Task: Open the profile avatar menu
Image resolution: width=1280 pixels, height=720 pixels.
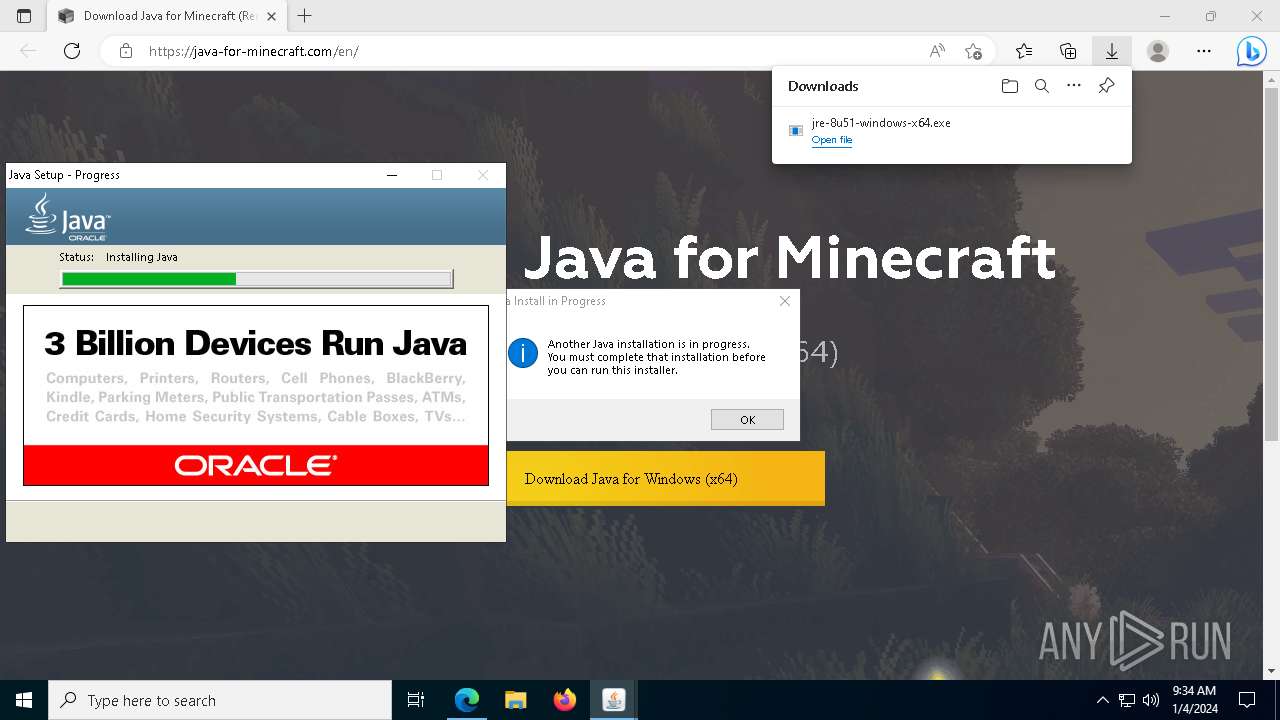Action: 1158,51
